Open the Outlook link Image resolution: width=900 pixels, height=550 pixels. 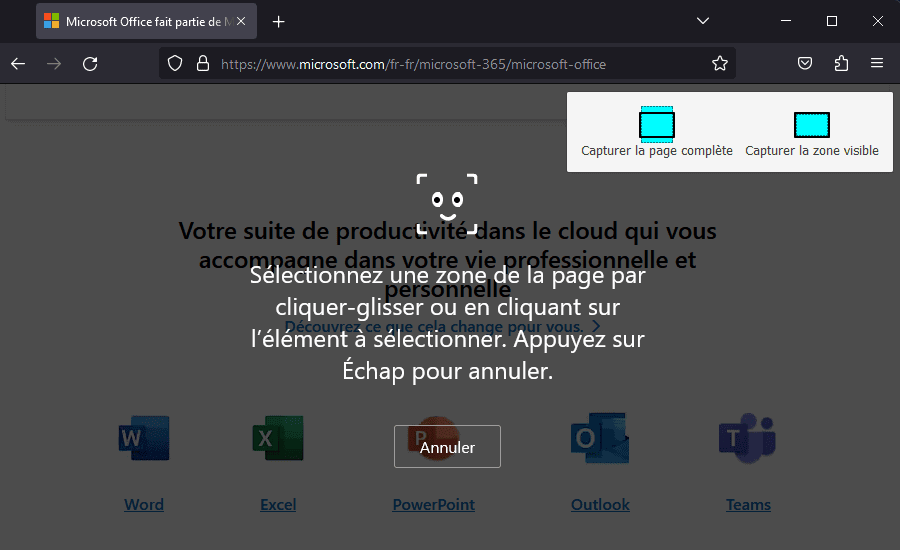(x=600, y=505)
